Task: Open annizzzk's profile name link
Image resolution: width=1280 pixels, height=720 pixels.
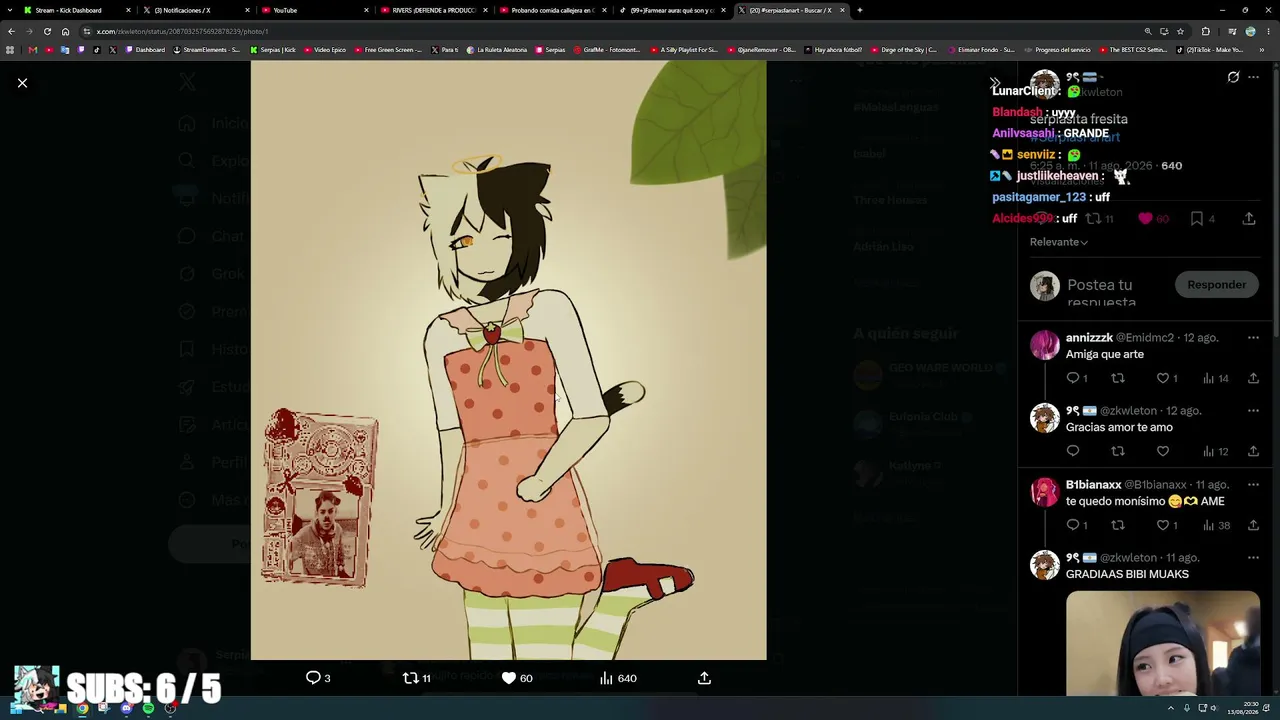Action: [x=1089, y=338]
